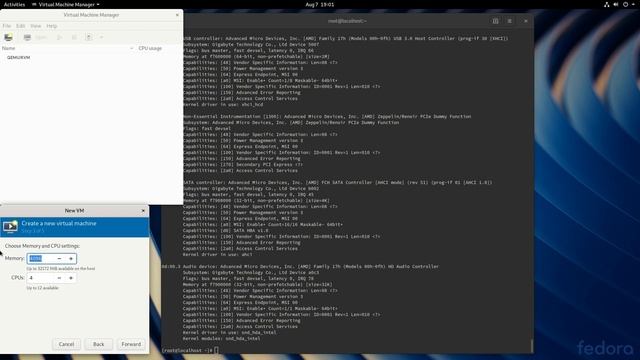Open the Edit menu in Virtual Machine Manager
640x360 pixels.
pos(20,26)
